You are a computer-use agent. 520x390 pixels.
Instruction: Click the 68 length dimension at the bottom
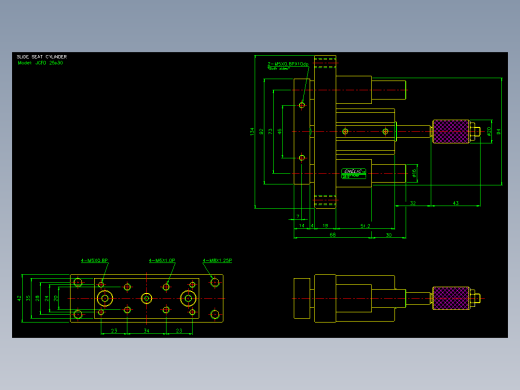click(x=333, y=235)
